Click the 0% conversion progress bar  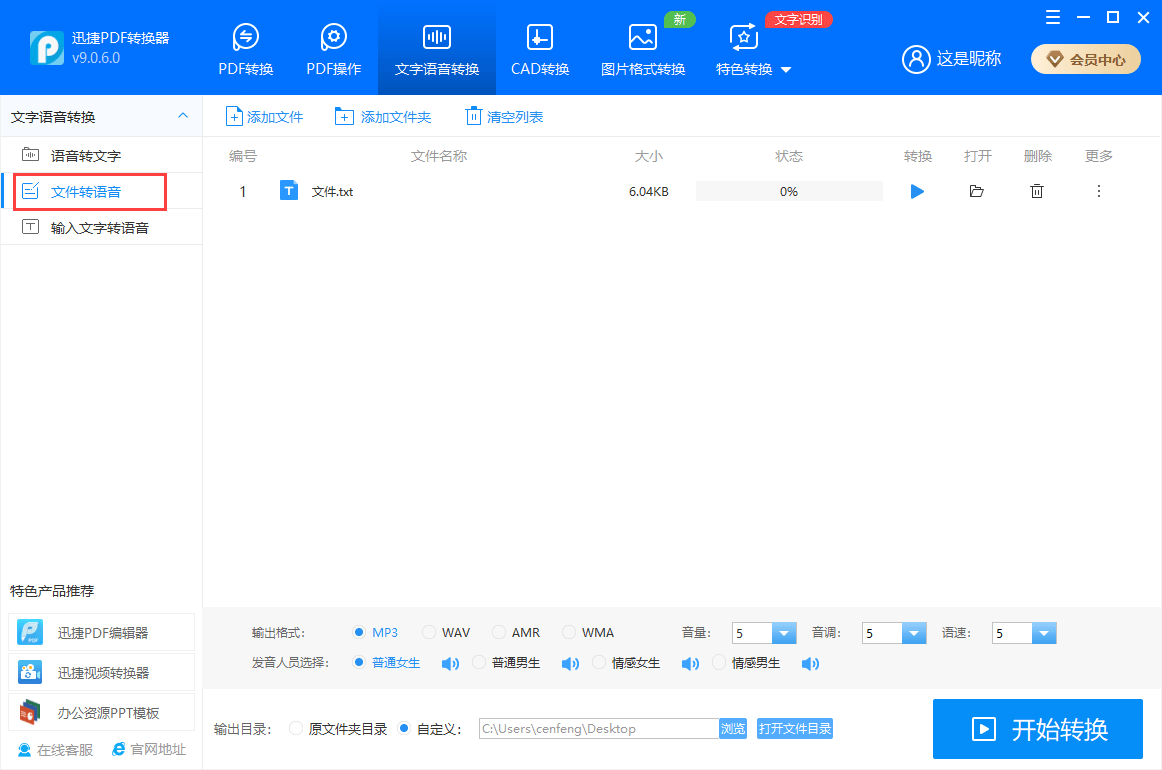(x=789, y=191)
